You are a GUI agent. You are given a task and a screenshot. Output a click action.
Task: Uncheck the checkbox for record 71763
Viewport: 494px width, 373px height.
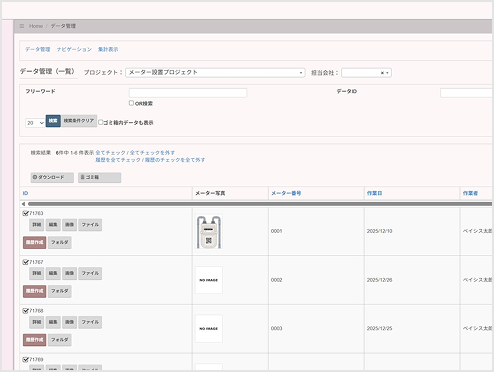[25, 213]
